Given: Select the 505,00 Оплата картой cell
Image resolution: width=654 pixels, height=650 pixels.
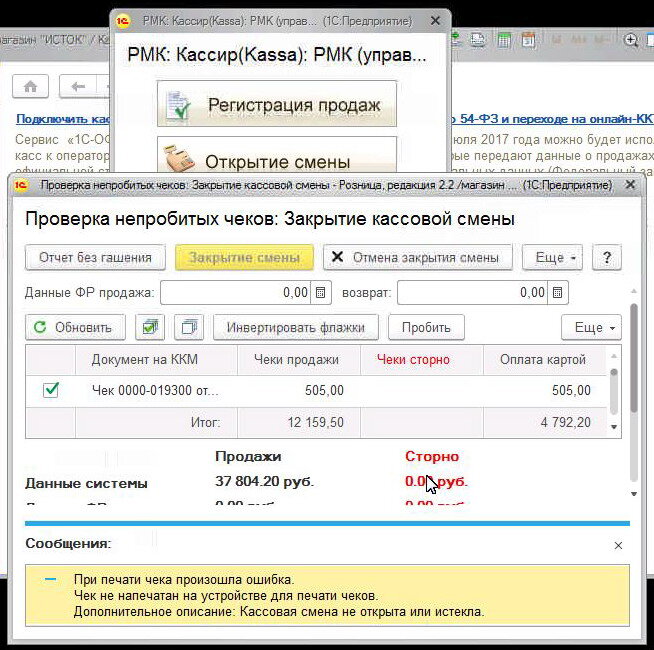Looking at the screenshot, I should coord(544,391).
